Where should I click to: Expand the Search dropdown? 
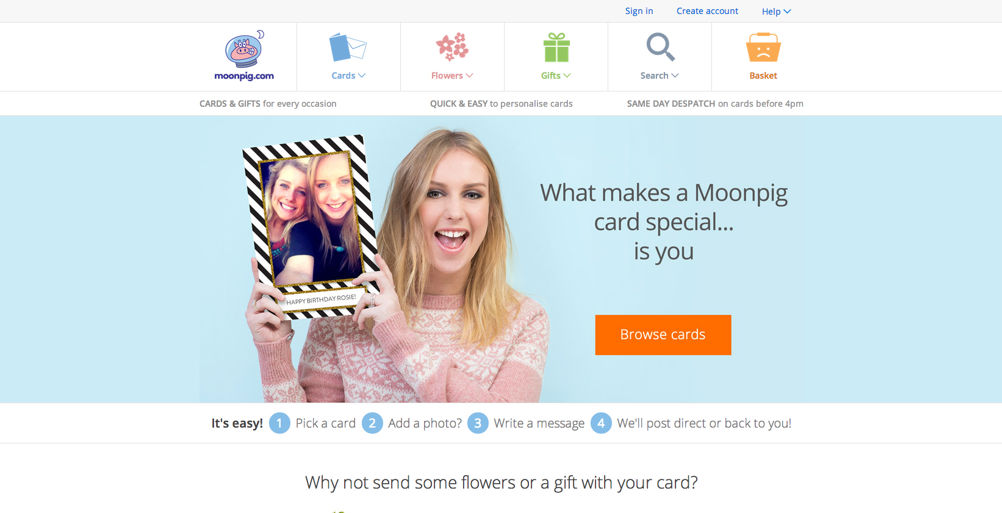click(659, 75)
